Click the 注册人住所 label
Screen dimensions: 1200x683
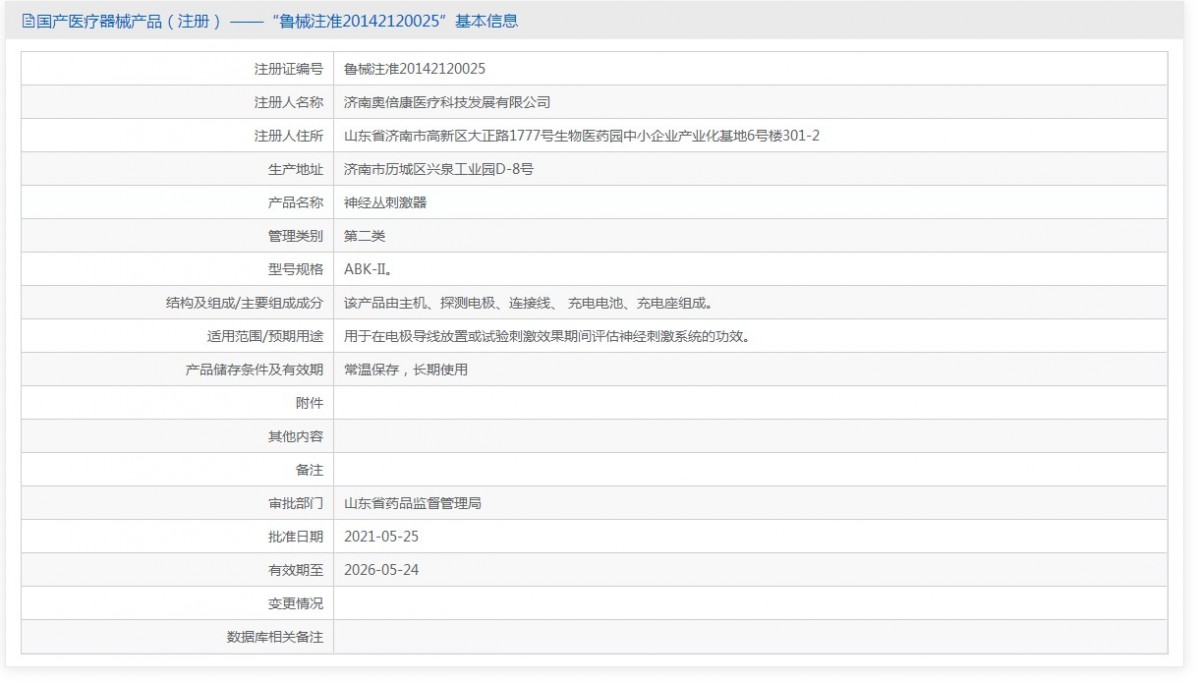coord(289,136)
